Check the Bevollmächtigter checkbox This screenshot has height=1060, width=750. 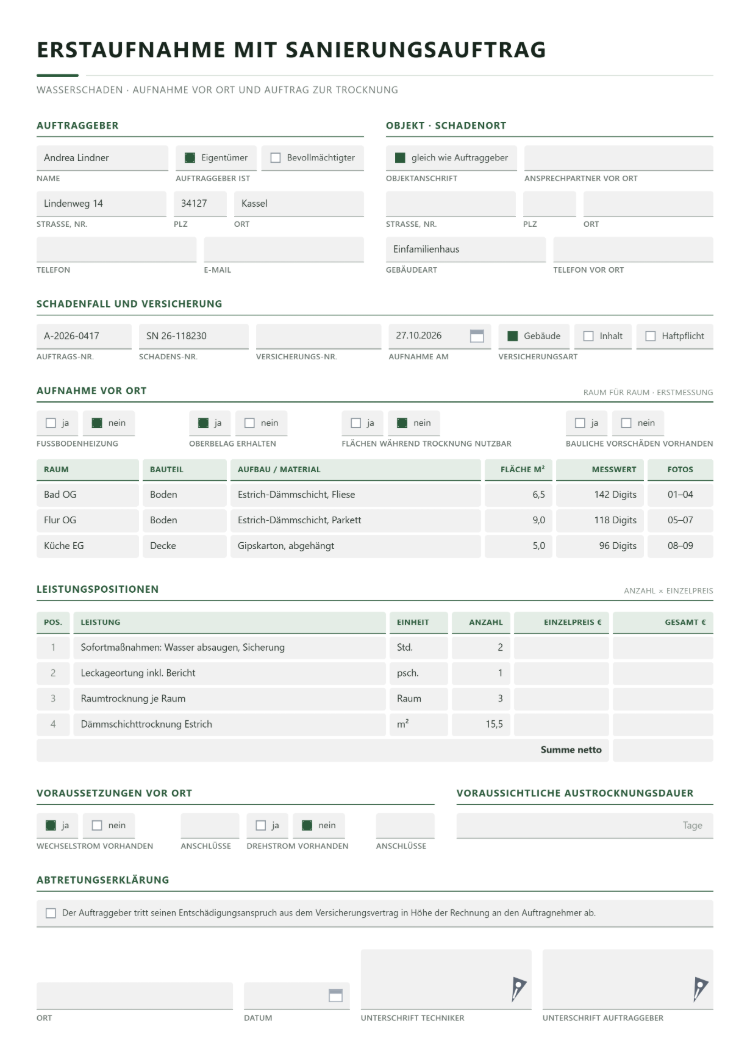(x=275, y=158)
